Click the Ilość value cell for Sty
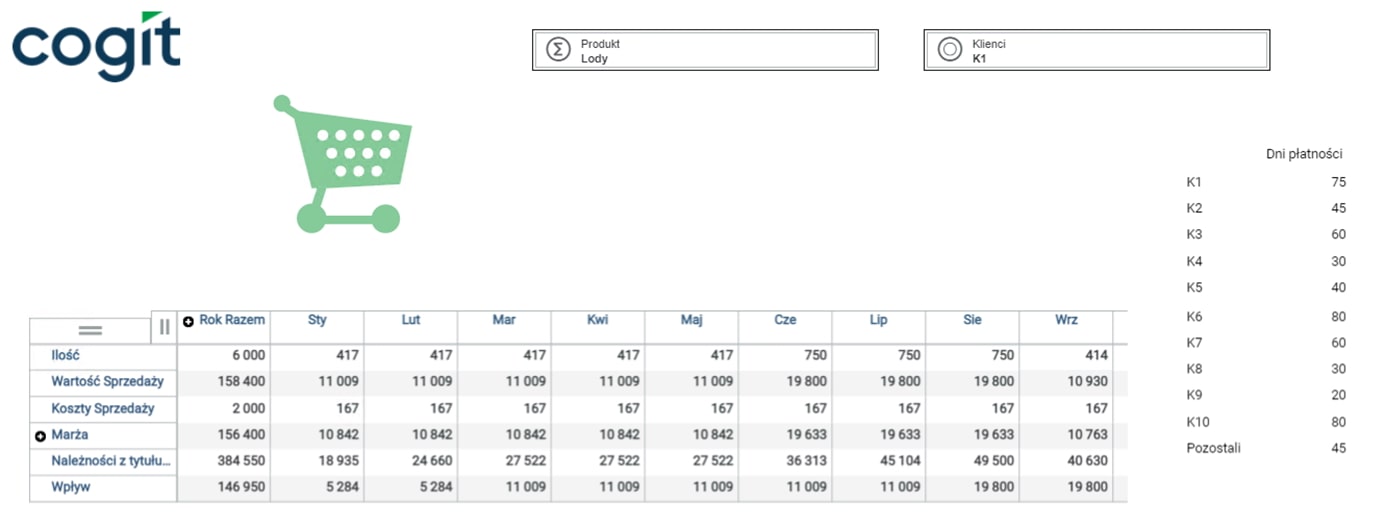Viewport: 1385px width, 525px height. (x=317, y=355)
